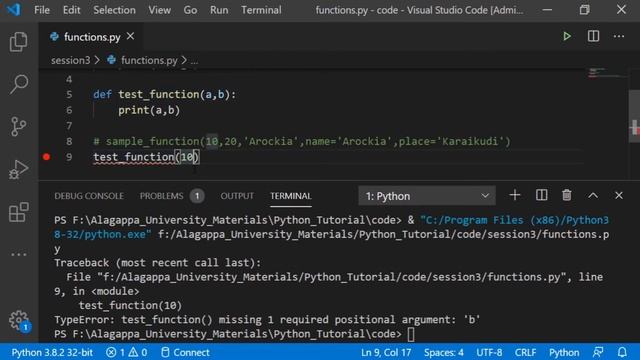Open the Edit menu
Viewport: 640px width, 360px height.
pyautogui.click(x=71, y=10)
